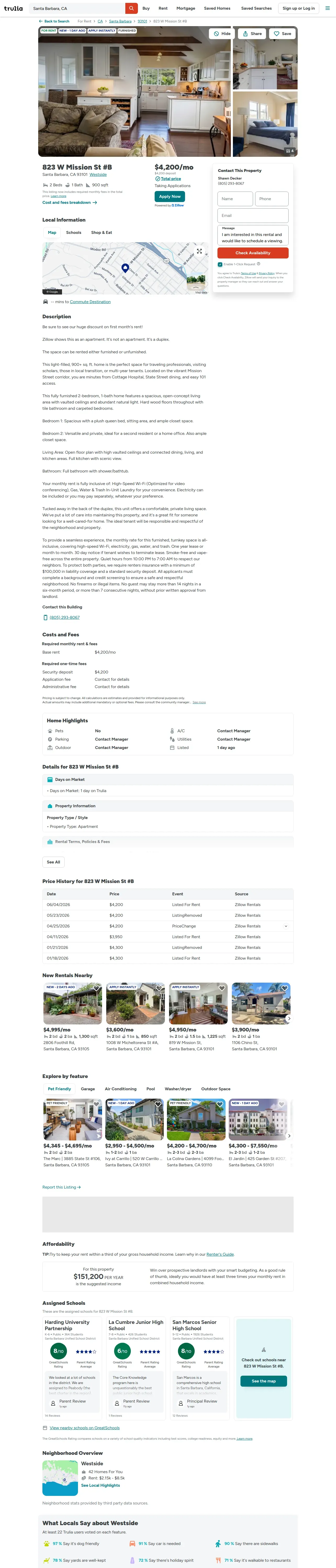Image resolution: width=336 pixels, height=1568 pixels.
Task: Favorite The Marc apartment card
Action: [x=96, y=1104]
